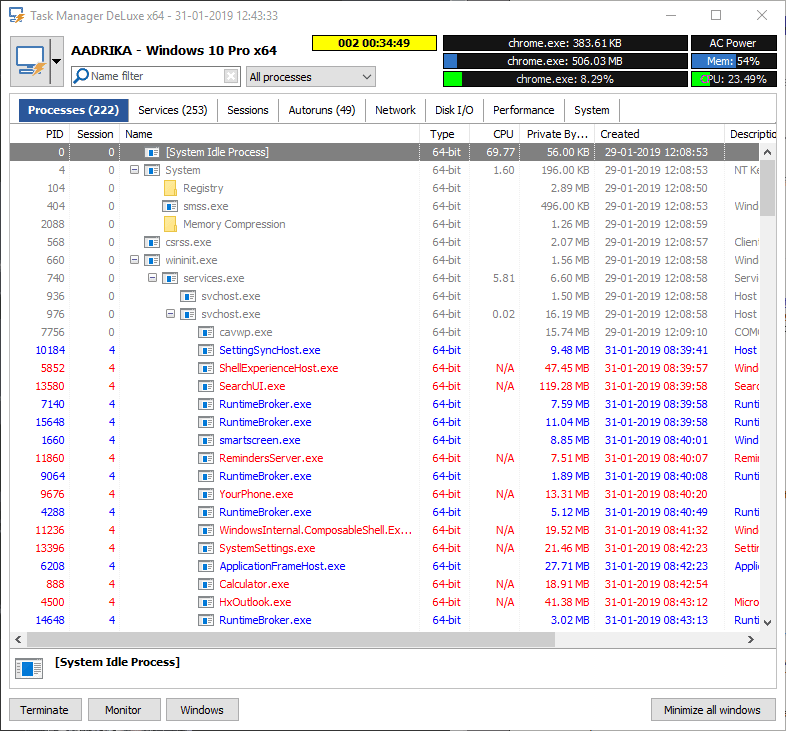Click the chrome.exe: 506.03 MB memory bar
Viewport: 786px width, 731px height.
(x=565, y=61)
